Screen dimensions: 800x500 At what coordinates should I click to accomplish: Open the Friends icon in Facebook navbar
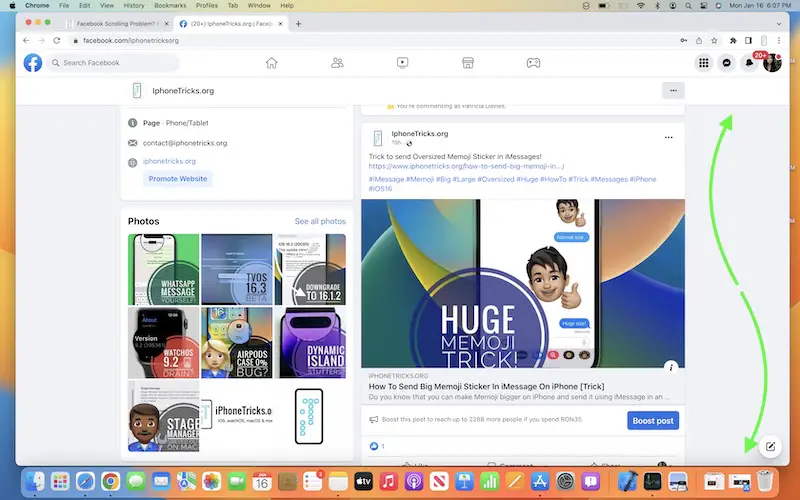coord(337,63)
